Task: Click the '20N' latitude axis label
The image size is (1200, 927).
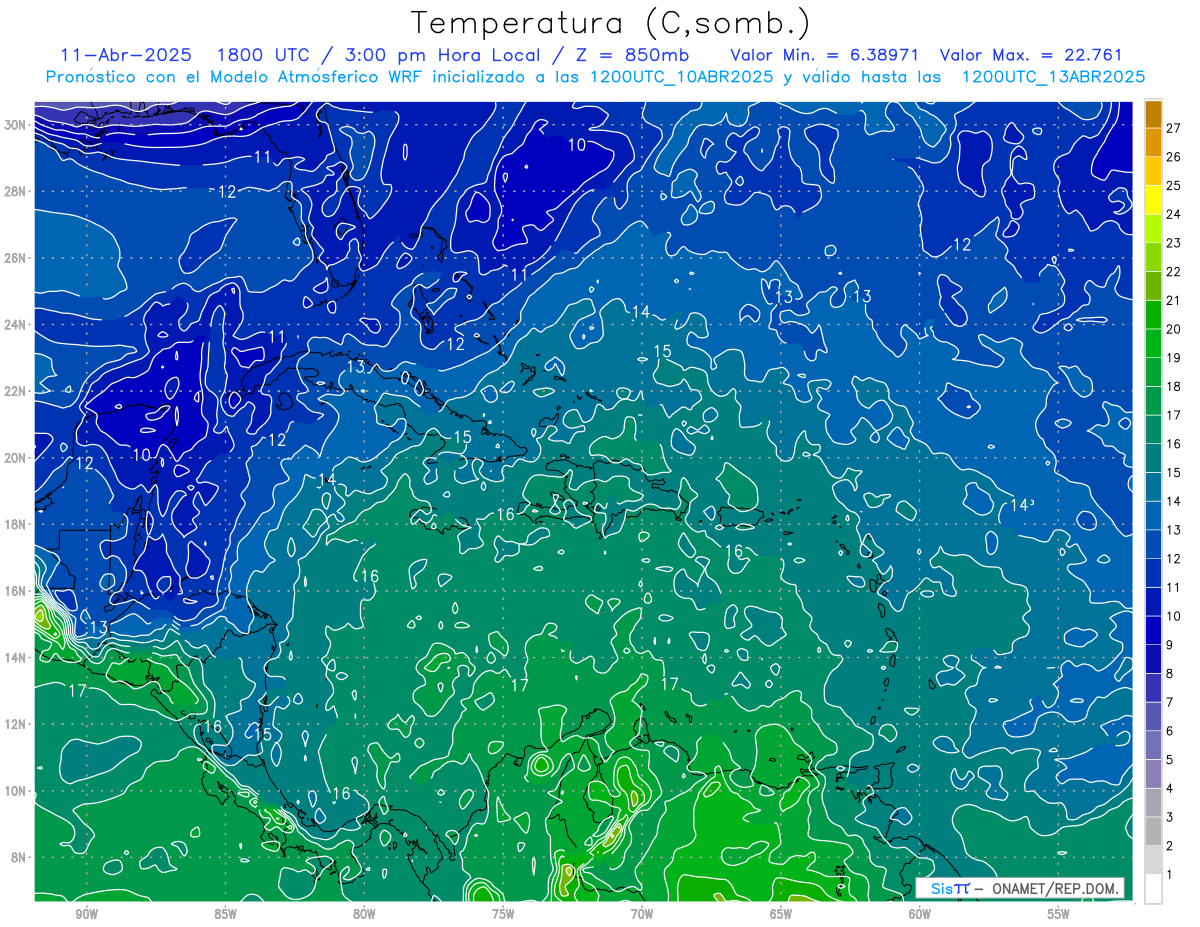Action: (x=16, y=458)
